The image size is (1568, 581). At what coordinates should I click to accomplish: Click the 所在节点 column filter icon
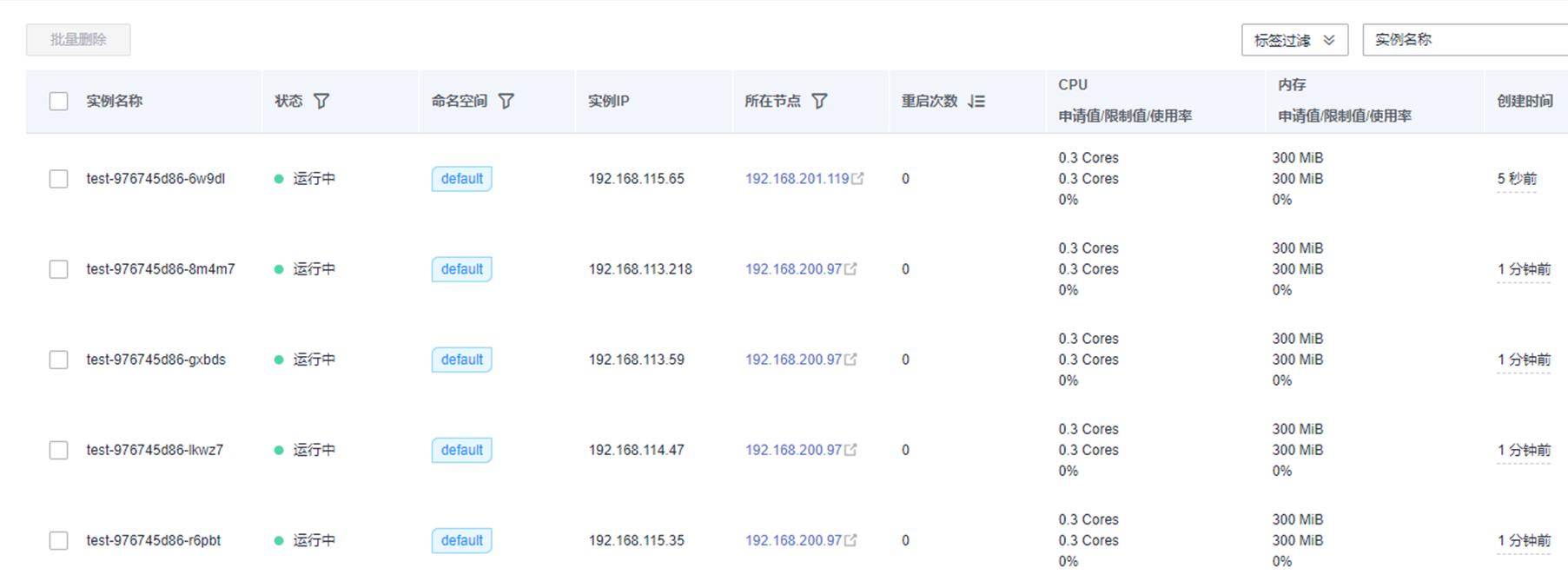[x=819, y=102]
